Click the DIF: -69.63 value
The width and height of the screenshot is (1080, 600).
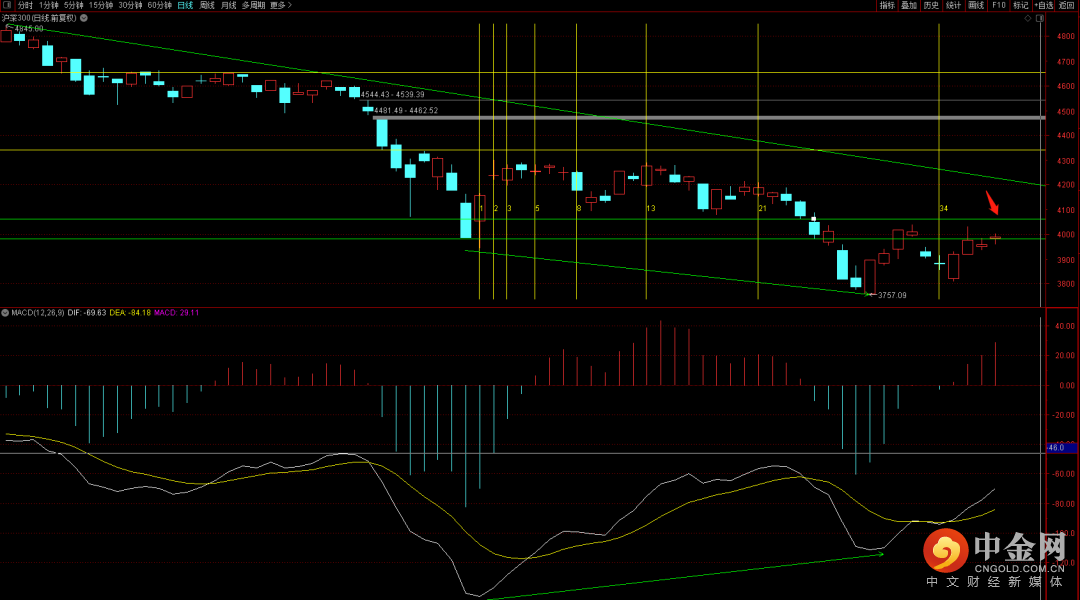[87, 313]
